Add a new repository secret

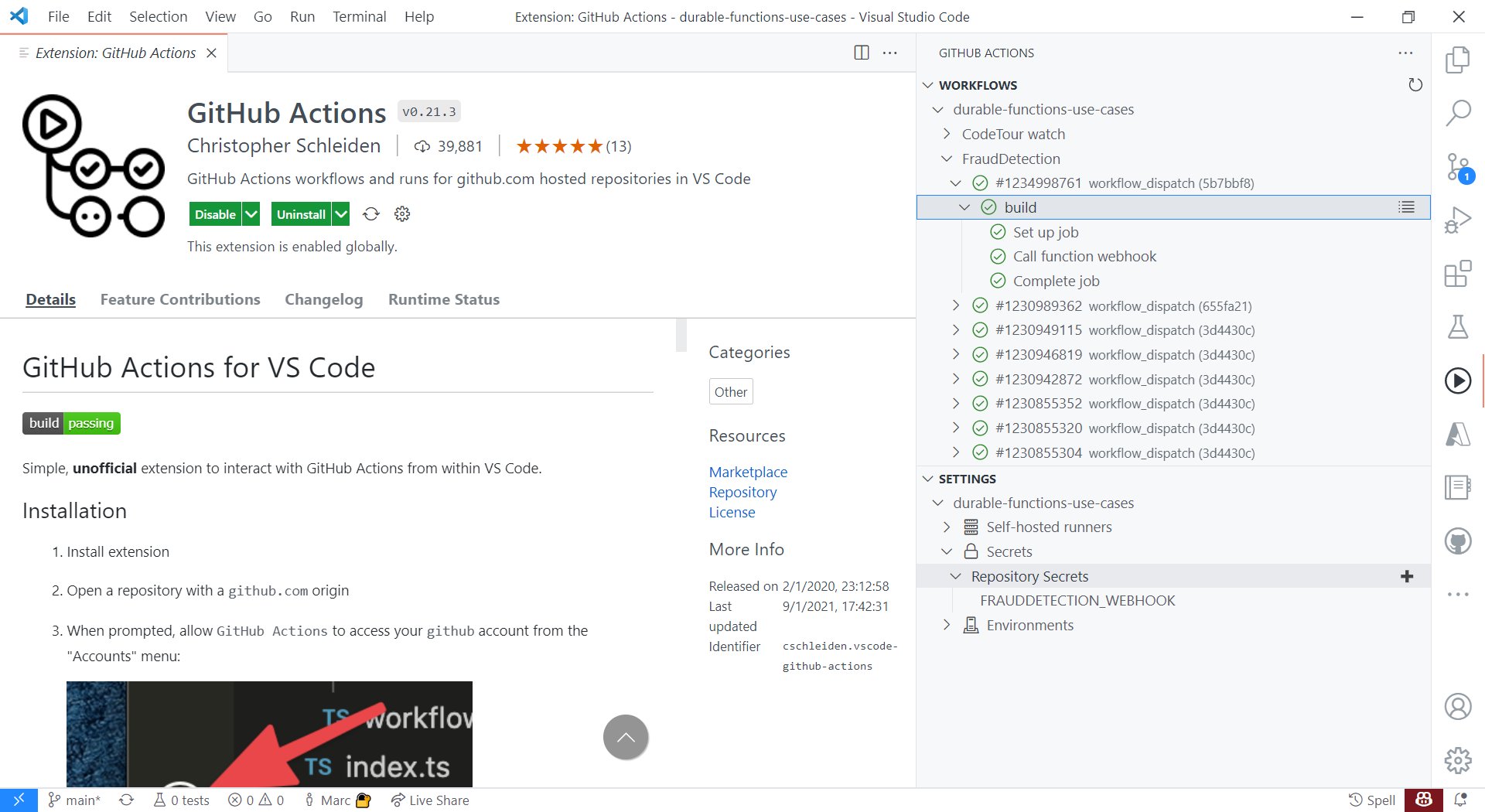[x=1407, y=576]
